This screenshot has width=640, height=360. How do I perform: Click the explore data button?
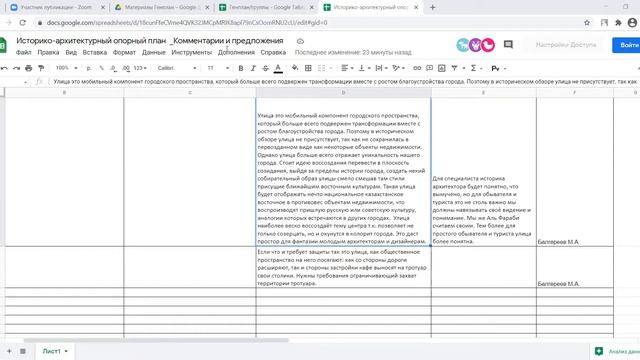click(616, 351)
